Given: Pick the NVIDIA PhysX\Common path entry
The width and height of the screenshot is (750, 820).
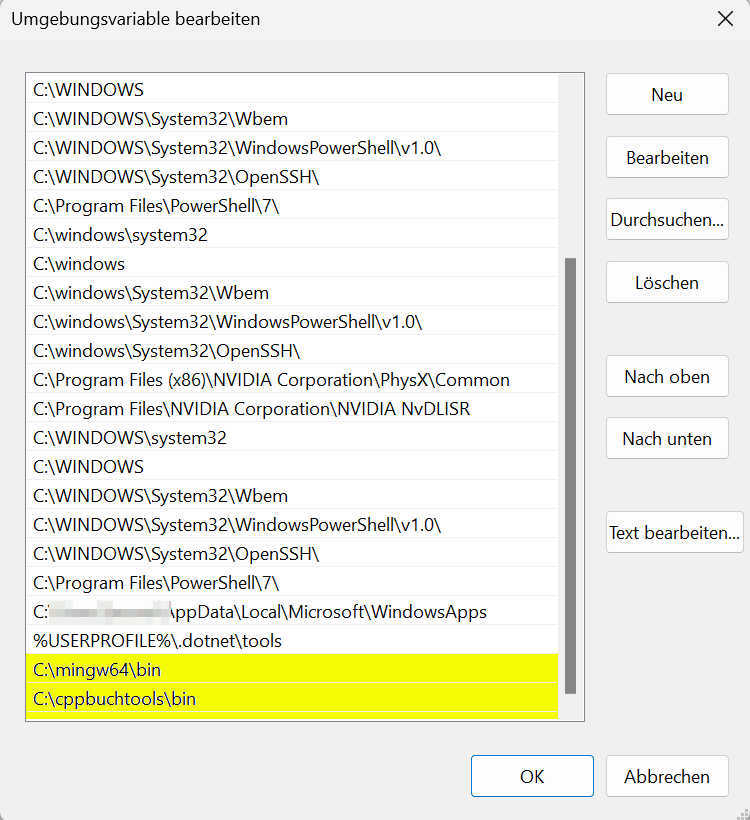Looking at the screenshot, I should pyautogui.click(x=271, y=380).
